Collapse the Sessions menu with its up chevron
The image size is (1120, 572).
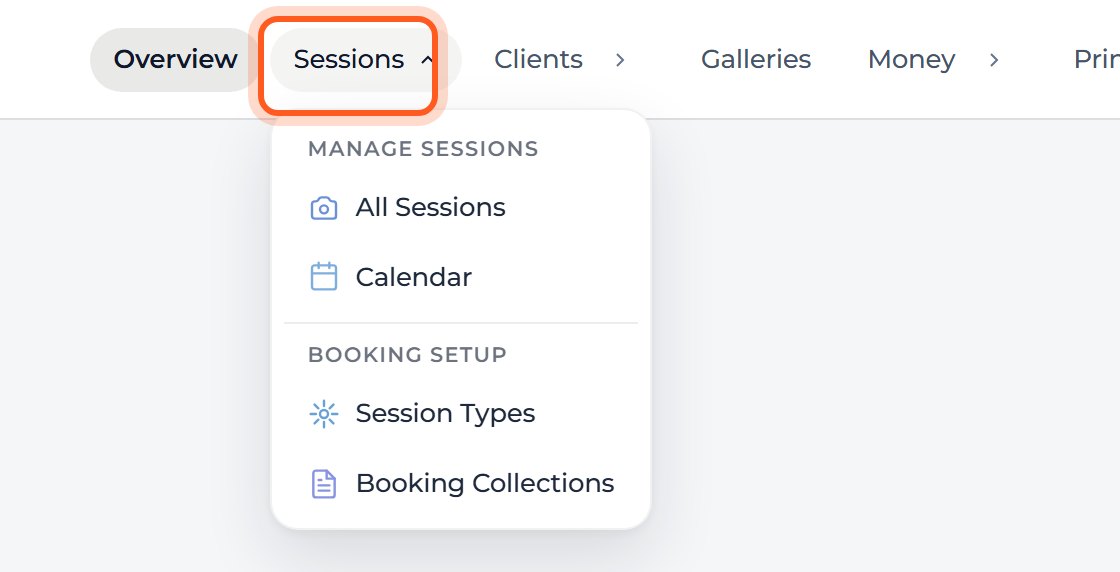(x=427, y=60)
